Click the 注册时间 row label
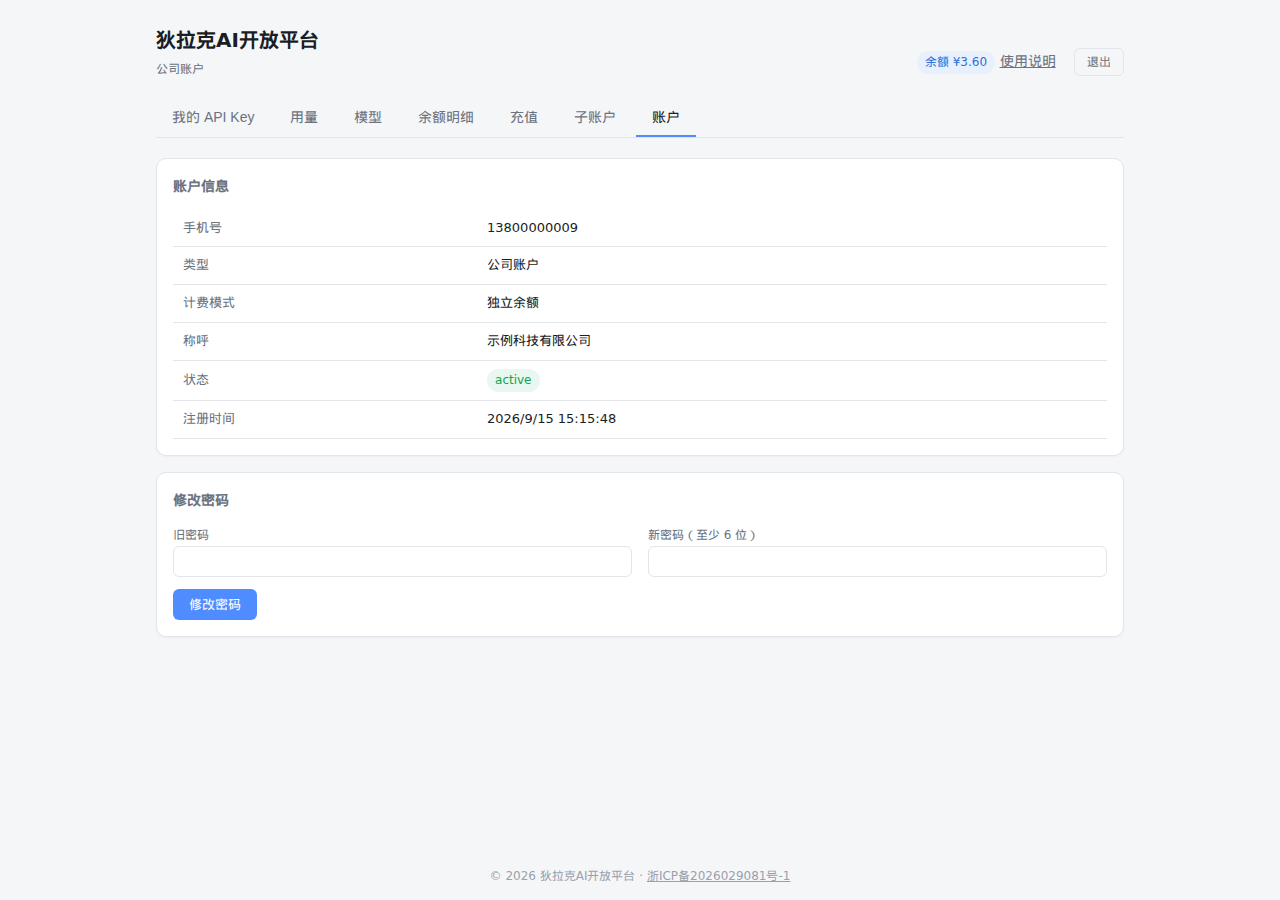Viewport: 1280px width, 900px height. pos(209,419)
